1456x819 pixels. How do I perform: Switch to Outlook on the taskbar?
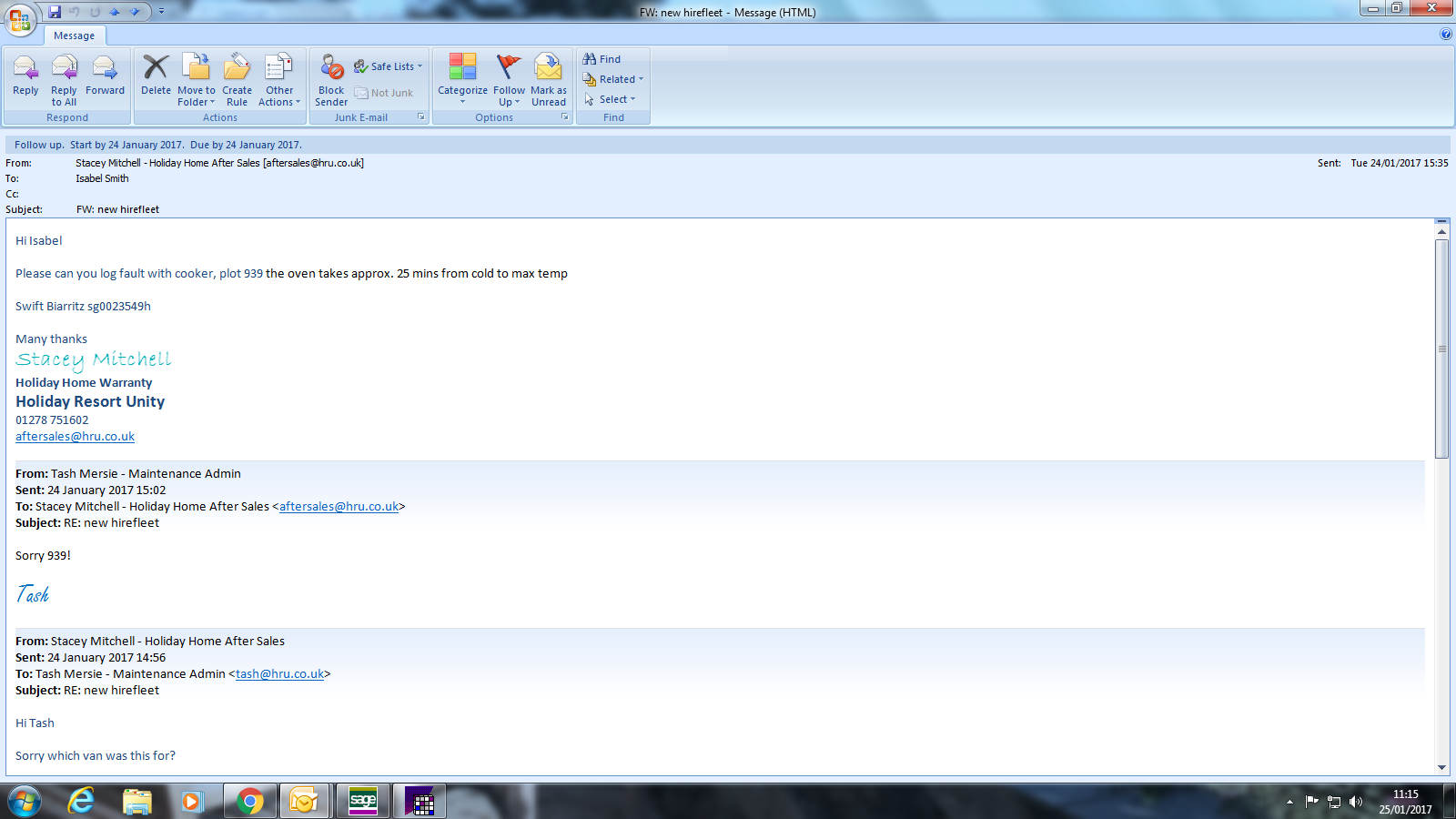pyautogui.click(x=304, y=802)
